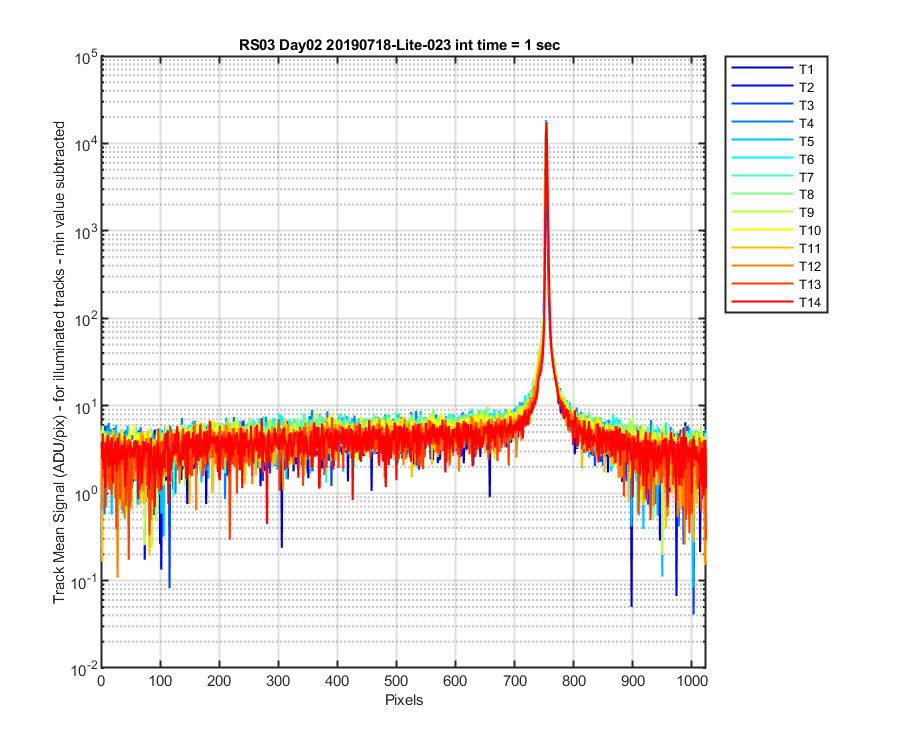The image size is (900, 750).
Task: Select the T4 legend label
Action: 806,123
